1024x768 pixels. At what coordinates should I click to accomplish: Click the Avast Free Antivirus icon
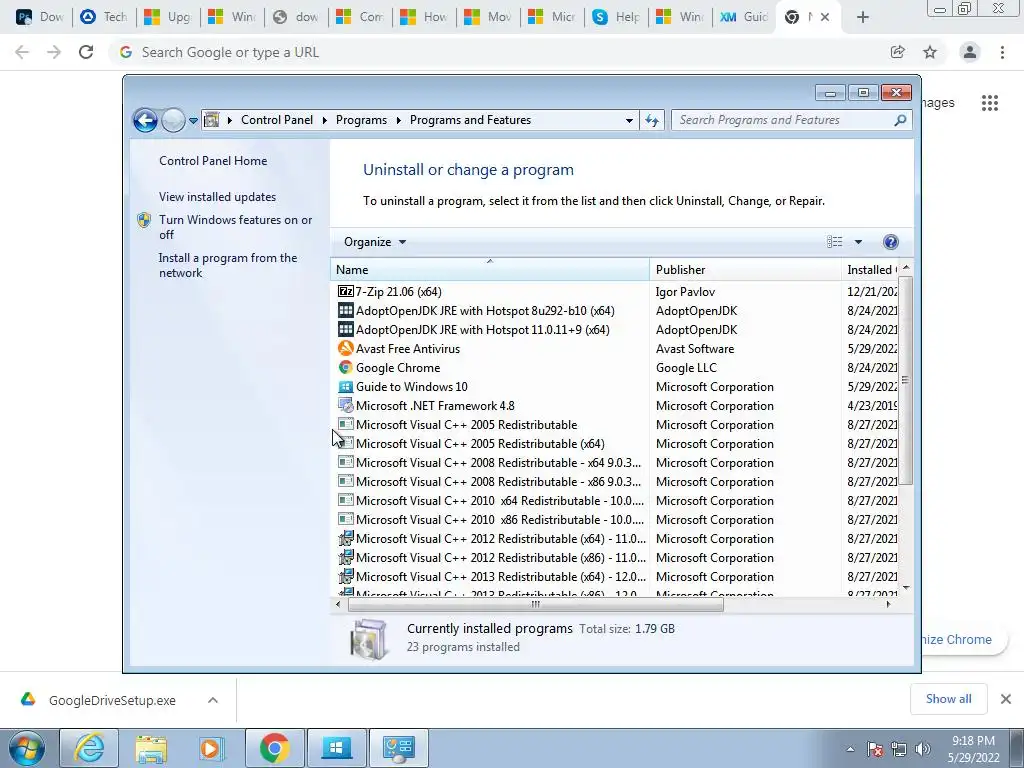pyautogui.click(x=345, y=348)
